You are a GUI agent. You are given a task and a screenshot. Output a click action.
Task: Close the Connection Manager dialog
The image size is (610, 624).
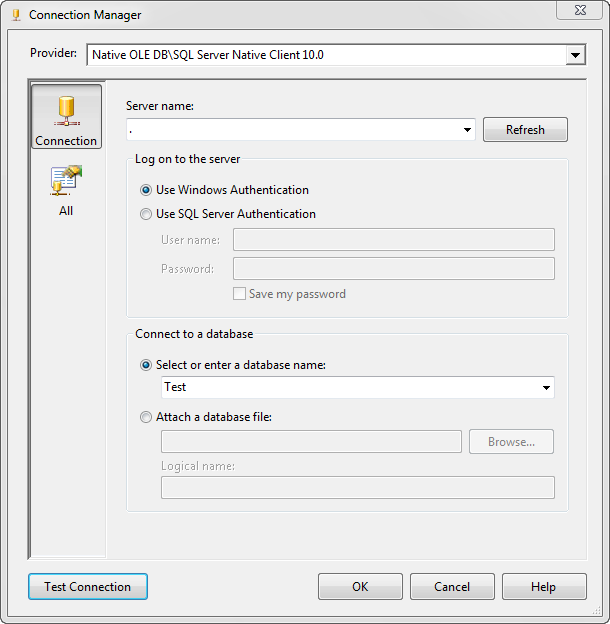[x=579, y=10]
